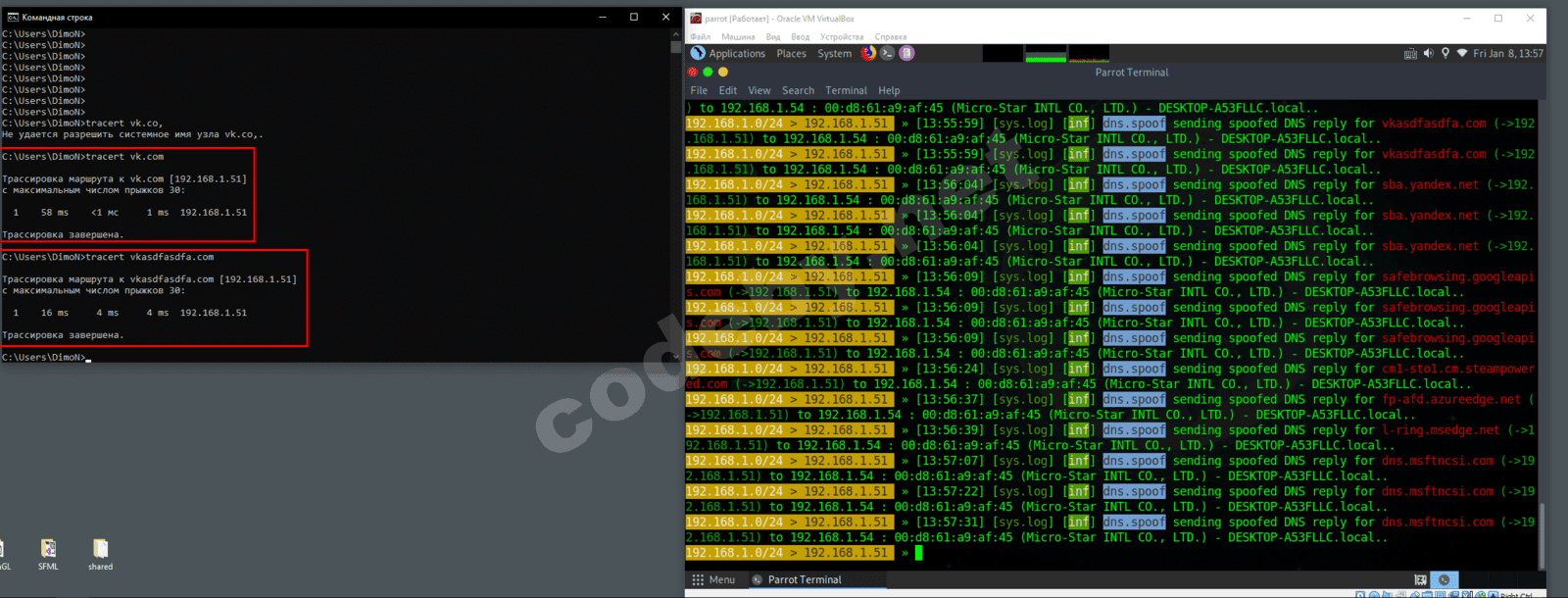The width and height of the screenshot is (1568, 598).
Task: Open the VirtualBox Справка menu
Action: (891, 37)
